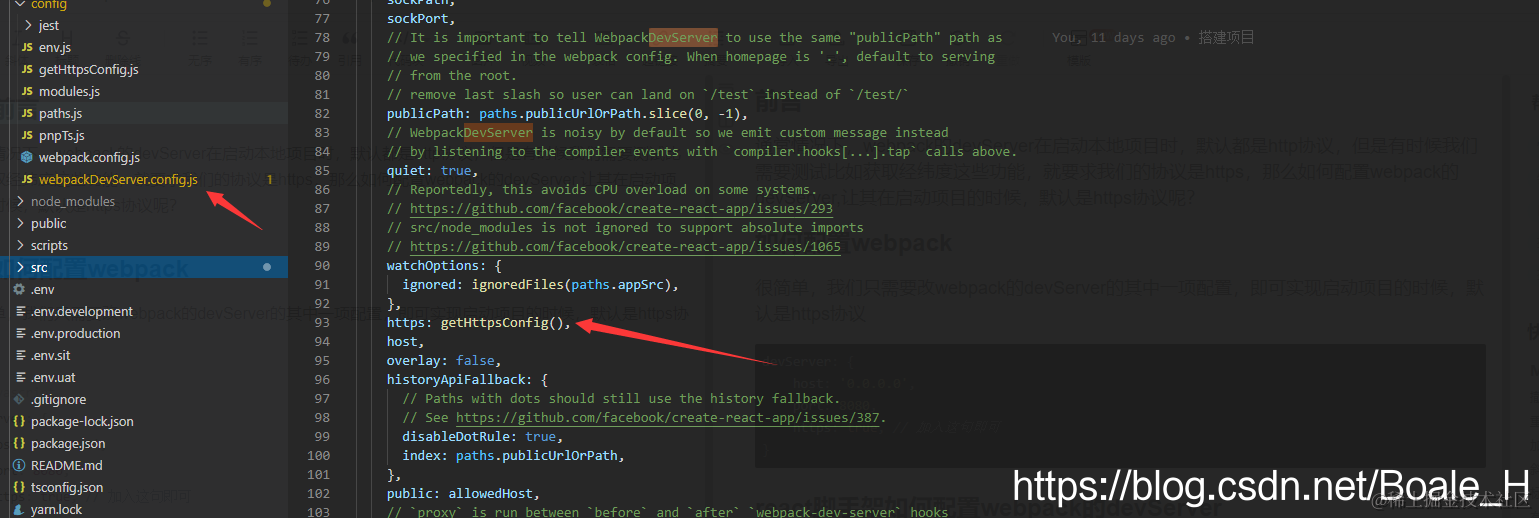
Task: Click yarn icon beside yarn.lock
Action: (19, 509)
